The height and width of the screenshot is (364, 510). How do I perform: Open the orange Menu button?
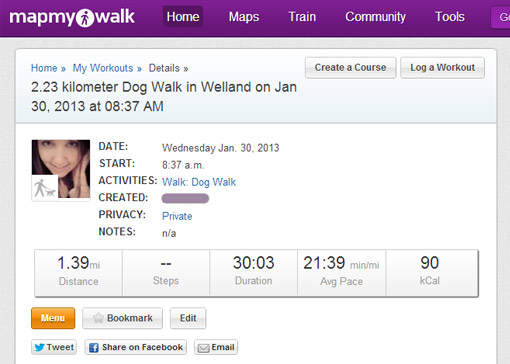[x=53, y=318]
